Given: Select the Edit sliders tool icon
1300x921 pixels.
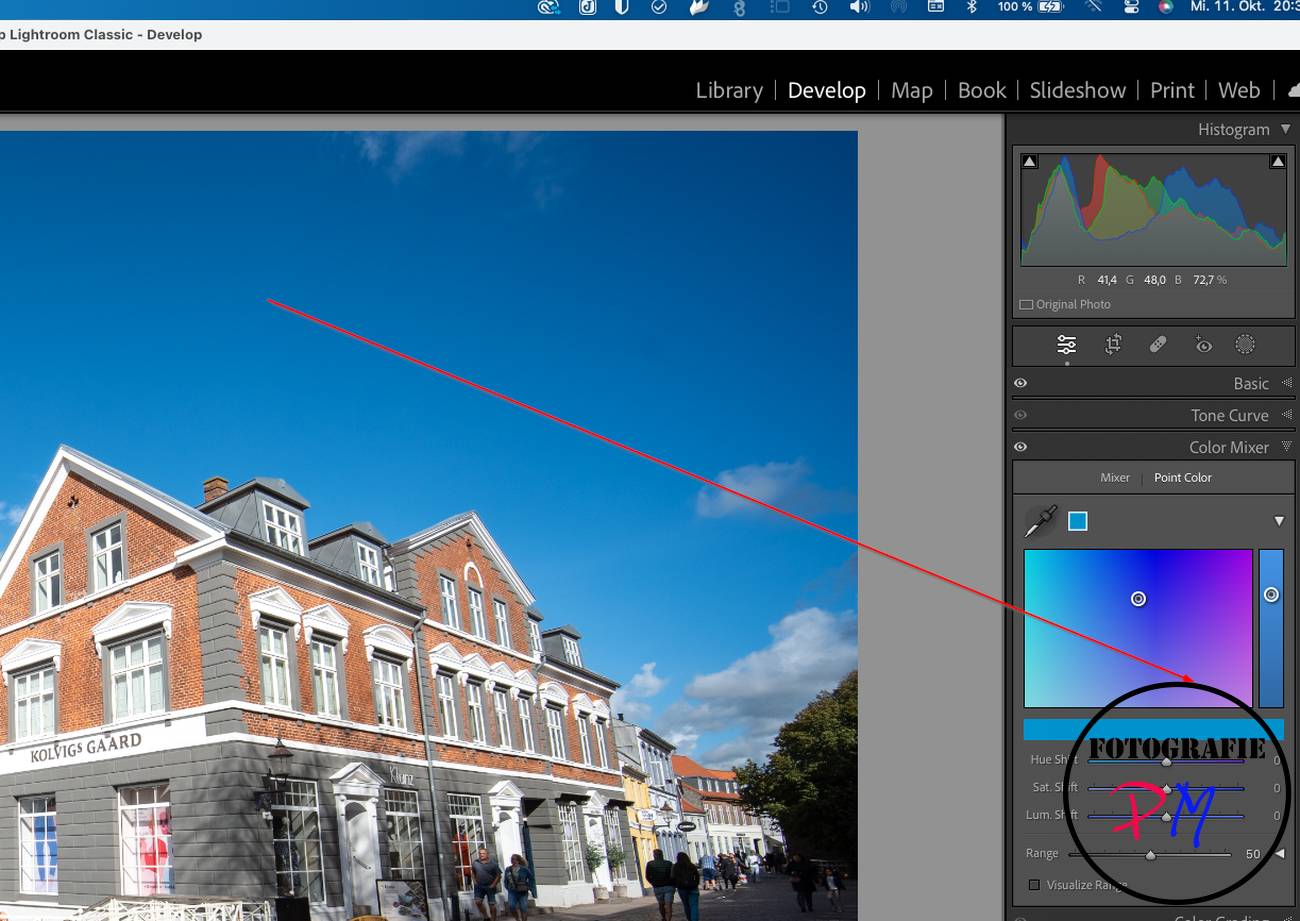Looking at the screenshot, I should (x=1066, y=345).
